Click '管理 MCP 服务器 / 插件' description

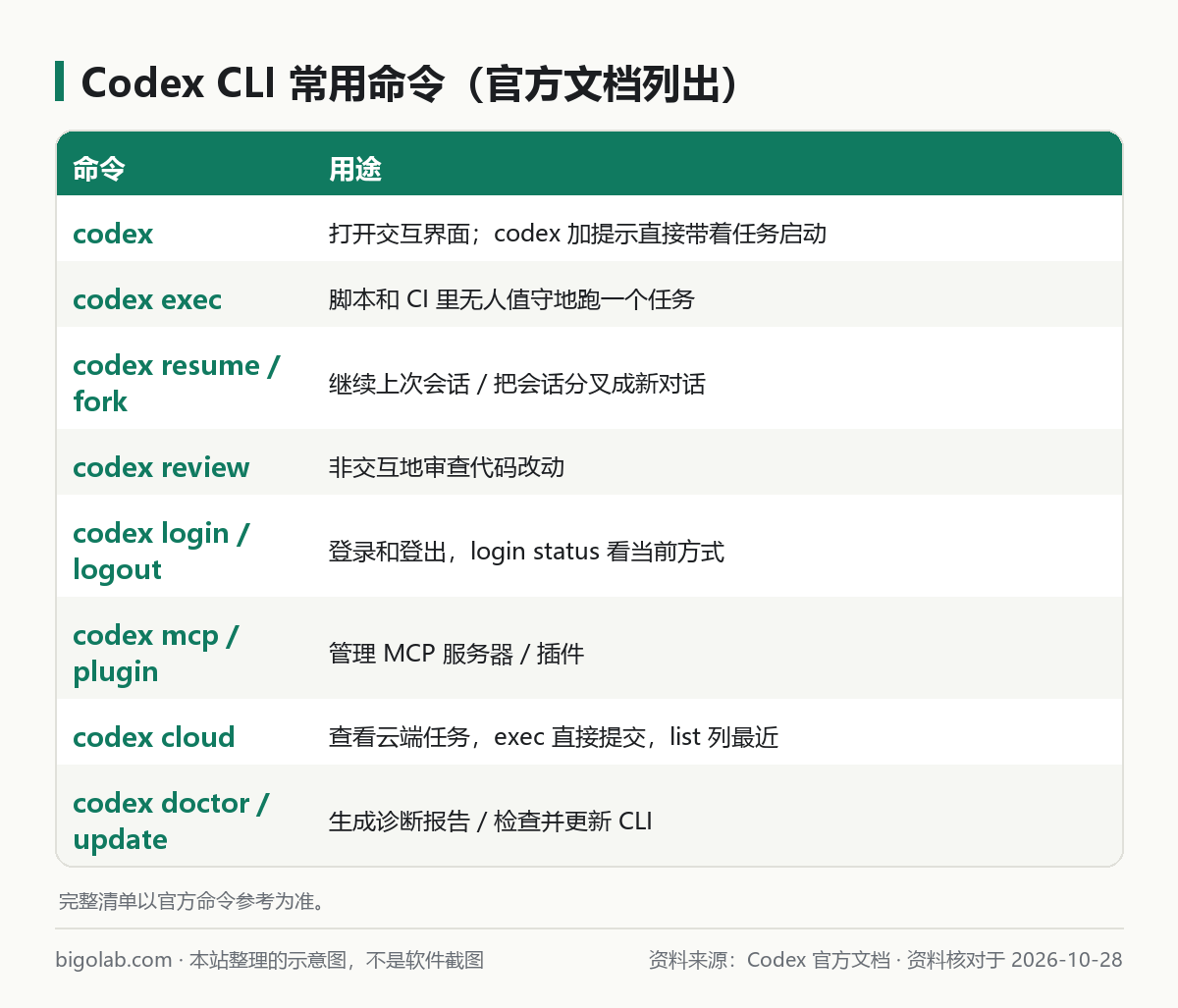(x=456, y=654)
